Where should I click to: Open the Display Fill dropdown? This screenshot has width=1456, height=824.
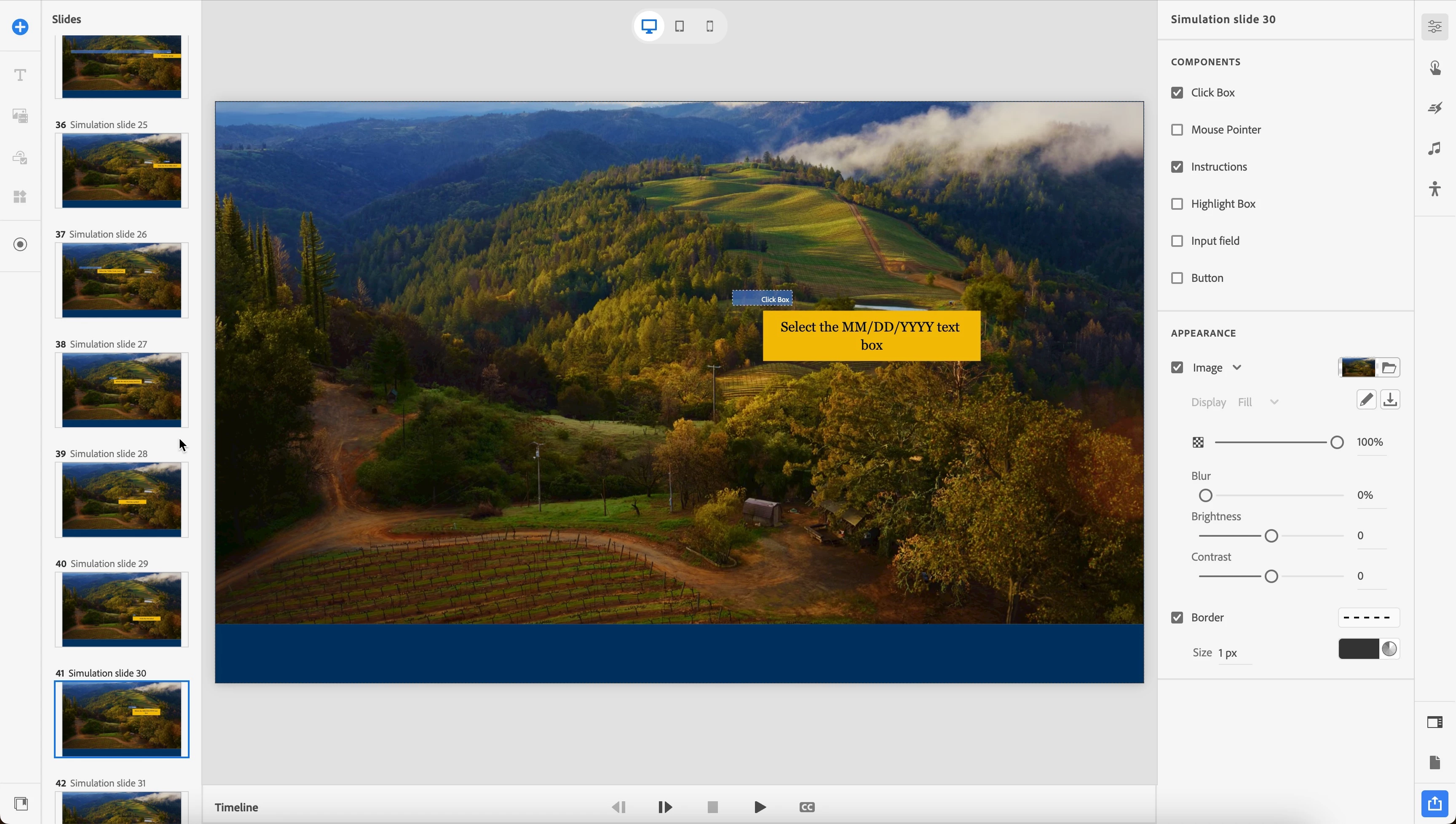click(1258, 402)
